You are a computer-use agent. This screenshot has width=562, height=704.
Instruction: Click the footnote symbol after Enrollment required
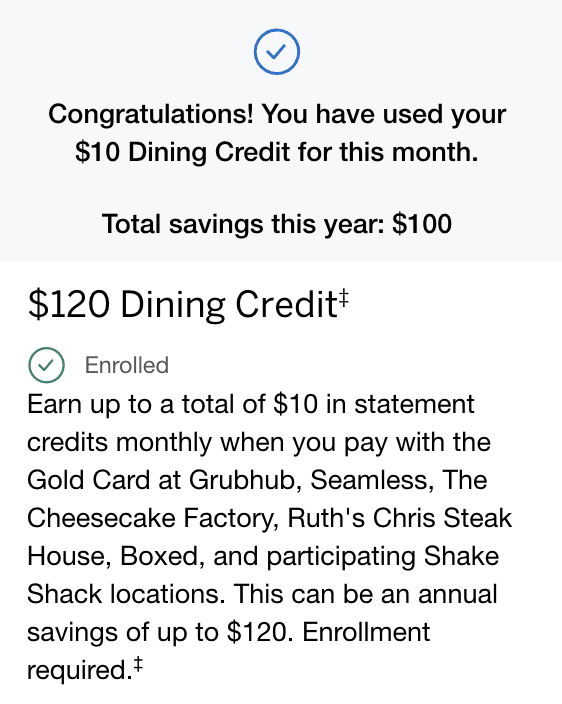(138, 664)
